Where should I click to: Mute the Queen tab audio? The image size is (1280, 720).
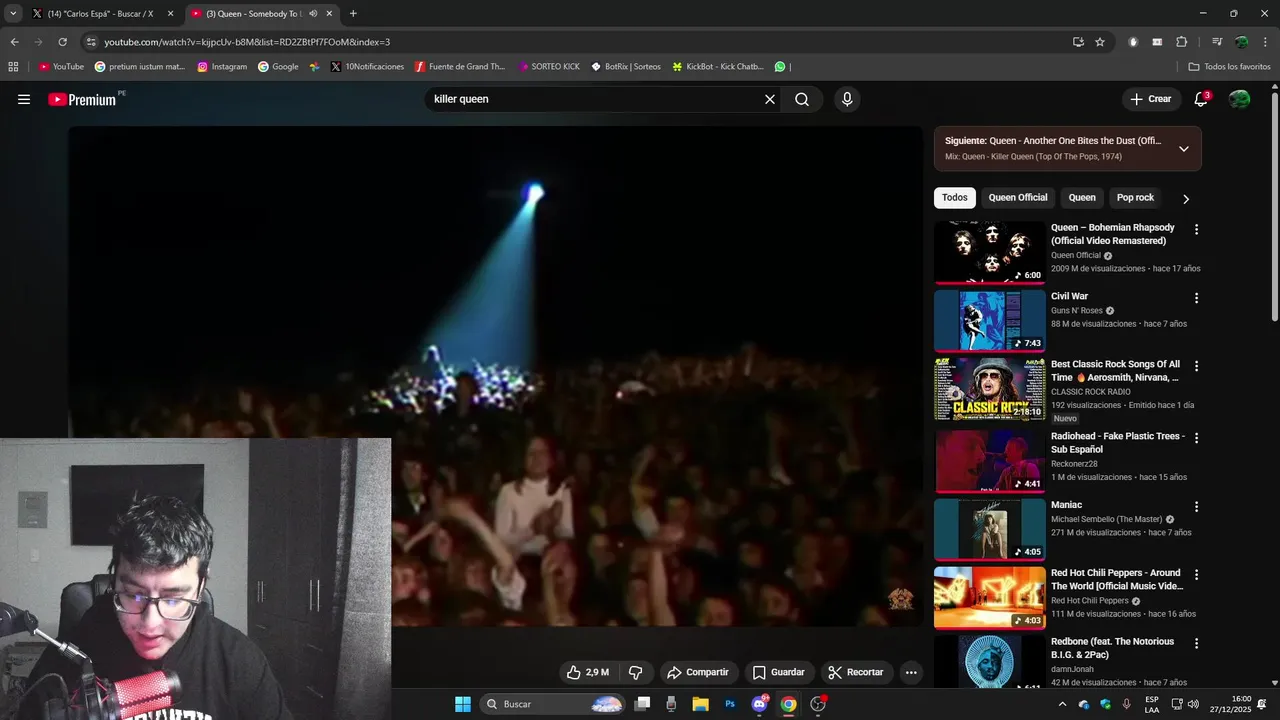(313, 14)
